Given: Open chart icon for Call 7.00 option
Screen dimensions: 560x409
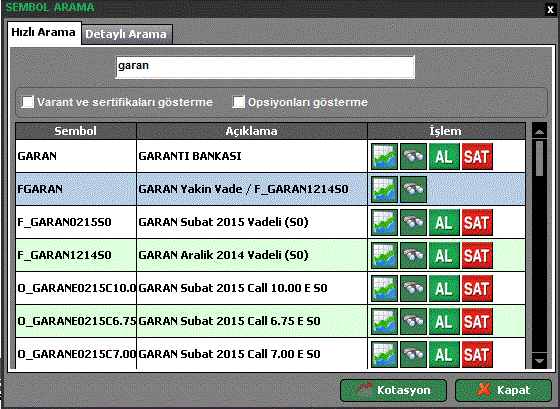Looking at the screenshot, I should (384, 354).
